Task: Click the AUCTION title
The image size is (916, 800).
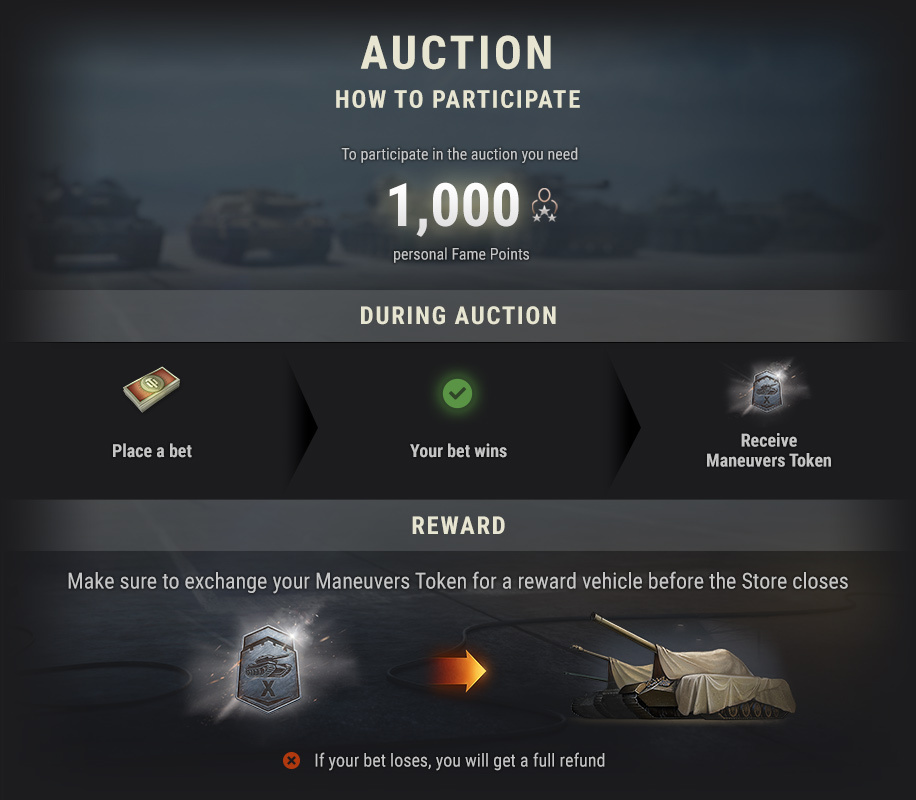Action: [458, 53]
